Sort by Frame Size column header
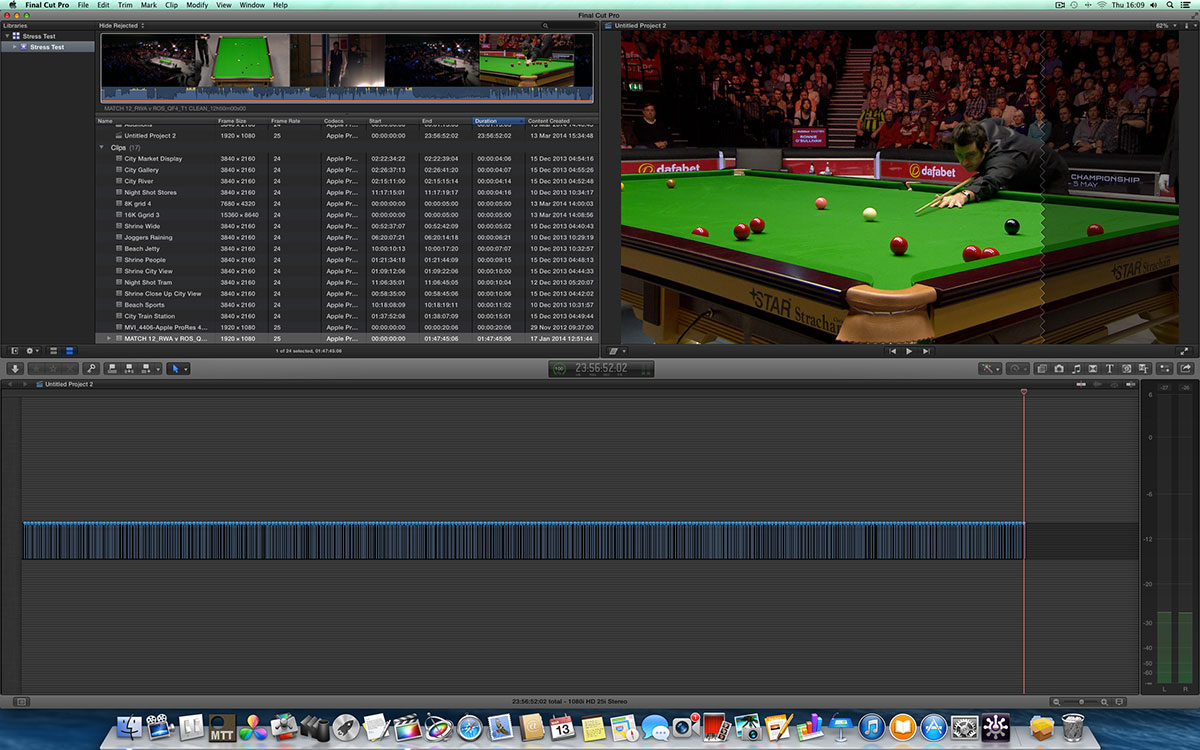This screenshot has height=750, width=1200. (243, 121)
